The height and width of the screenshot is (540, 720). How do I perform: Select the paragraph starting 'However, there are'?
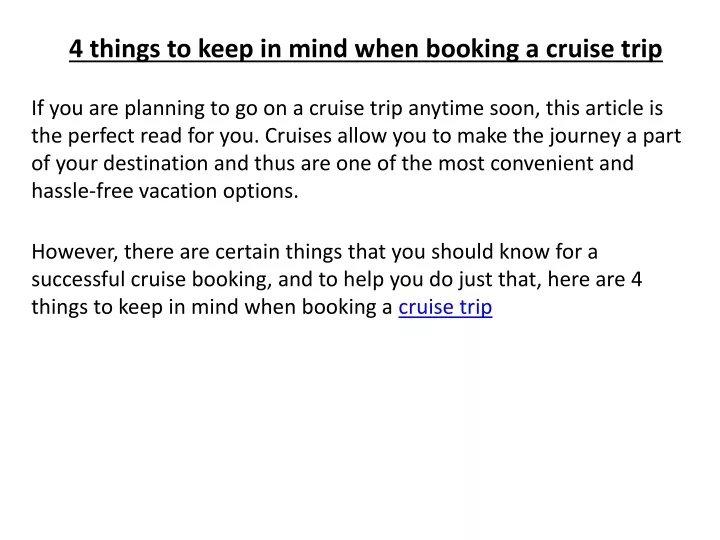pyautogui.click(x=337, y=279)
